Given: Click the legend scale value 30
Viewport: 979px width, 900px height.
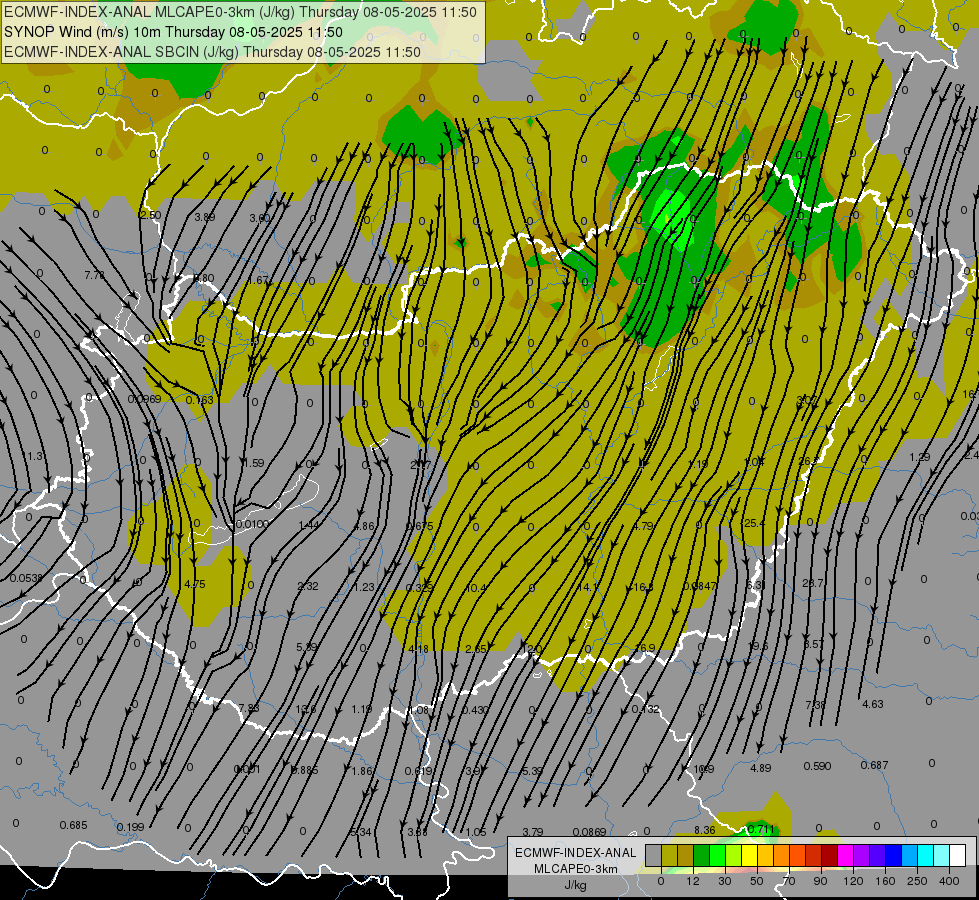Looking at the screenshot, I should 724,881.
